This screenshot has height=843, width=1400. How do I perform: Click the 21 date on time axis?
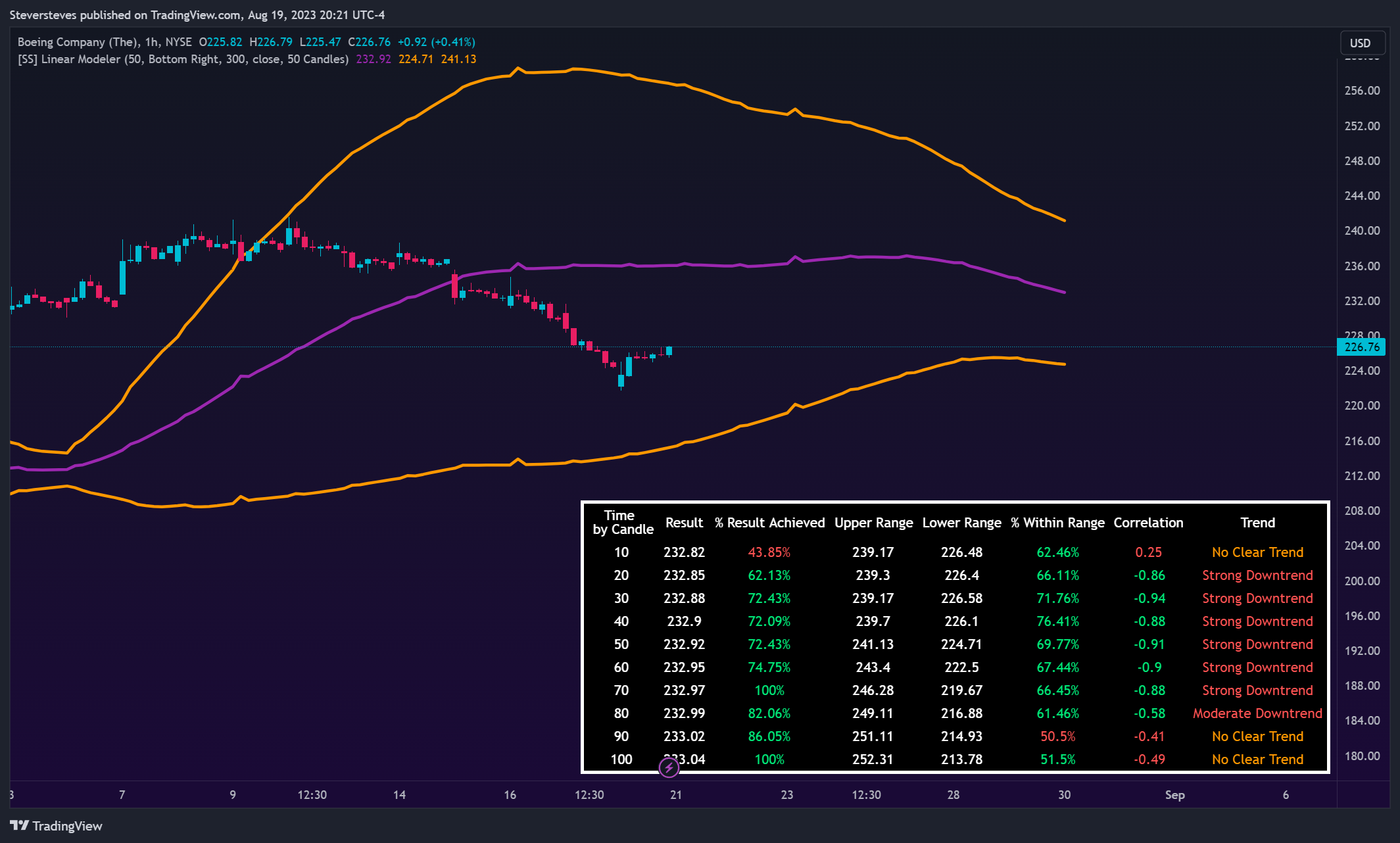click(676, 795)
